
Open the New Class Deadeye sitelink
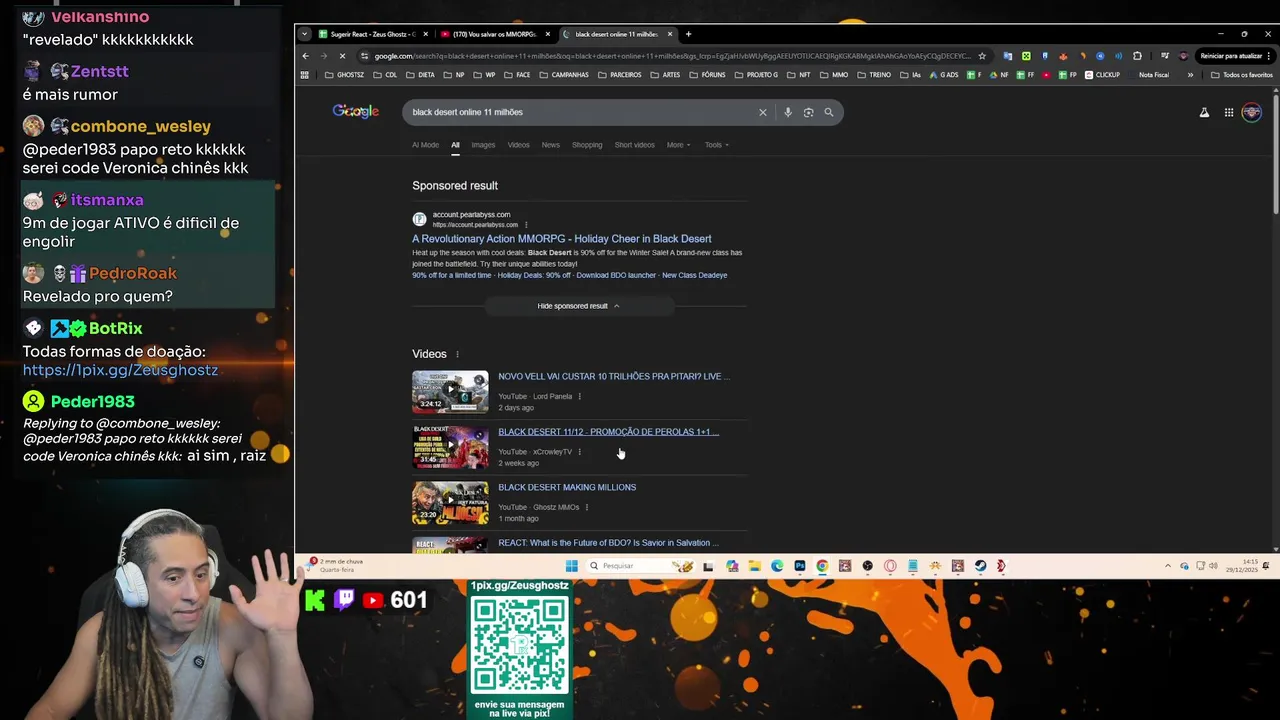695,275
